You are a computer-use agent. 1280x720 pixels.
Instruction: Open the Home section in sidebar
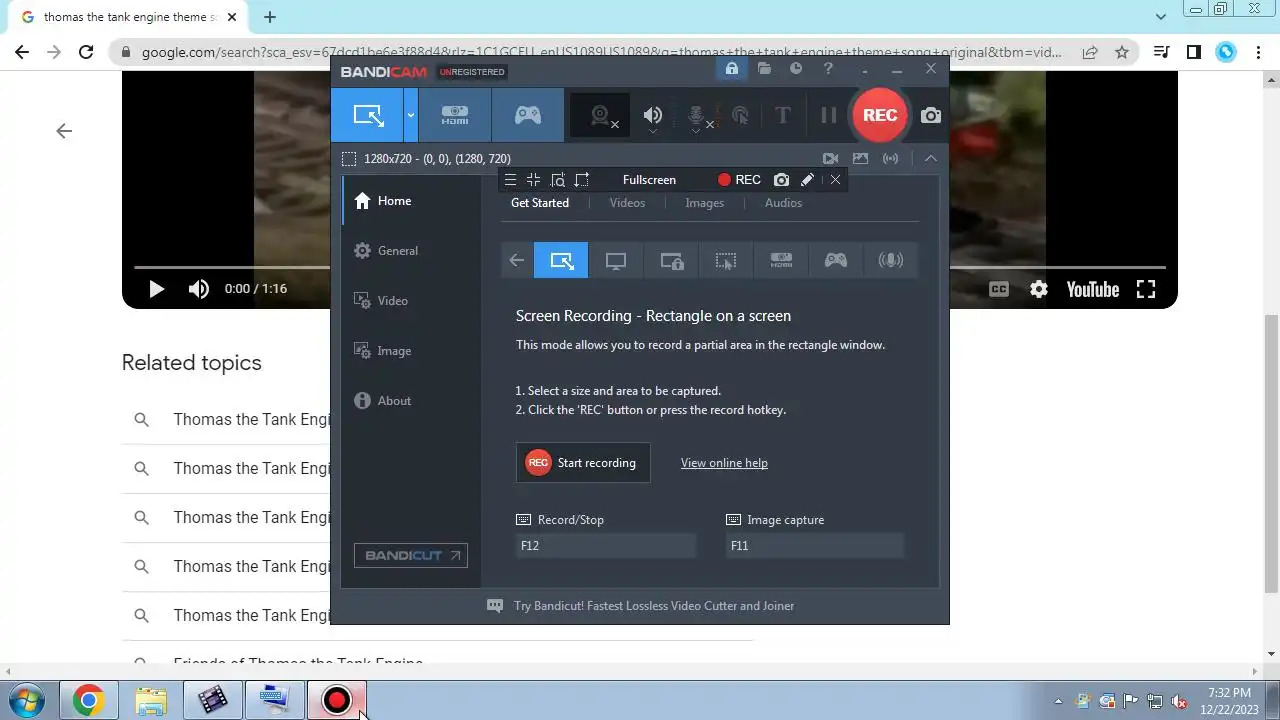[x=411, y=201]
